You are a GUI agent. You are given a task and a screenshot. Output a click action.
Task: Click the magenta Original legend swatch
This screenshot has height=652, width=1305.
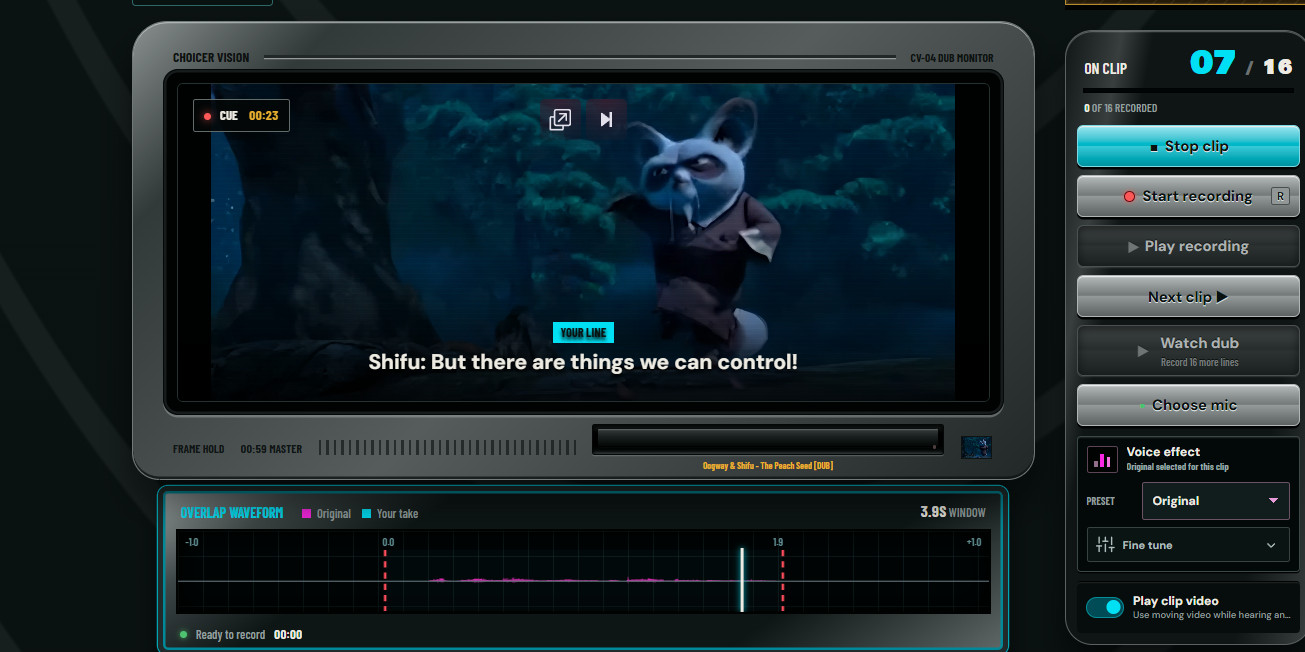[306, 514]
